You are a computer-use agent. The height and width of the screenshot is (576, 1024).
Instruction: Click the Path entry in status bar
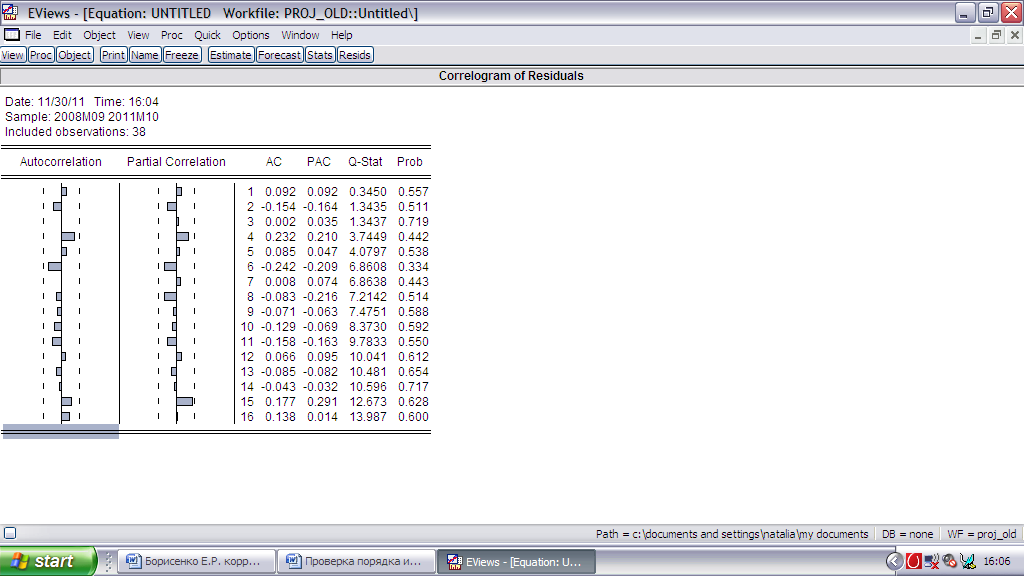(732, 534)
